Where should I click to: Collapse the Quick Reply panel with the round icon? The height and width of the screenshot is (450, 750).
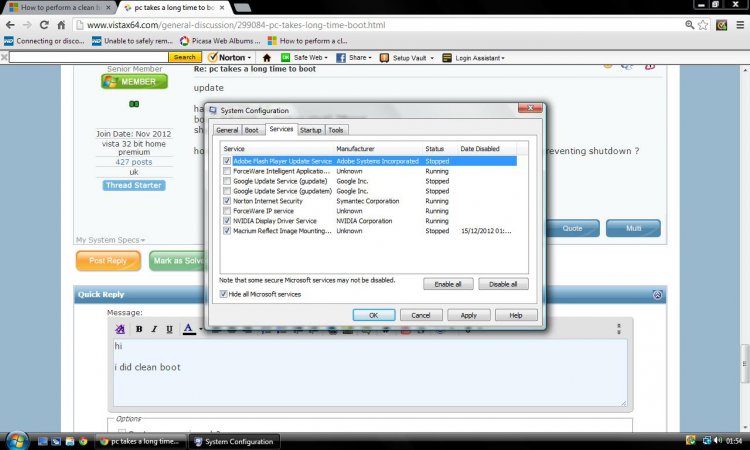(657, 295)
